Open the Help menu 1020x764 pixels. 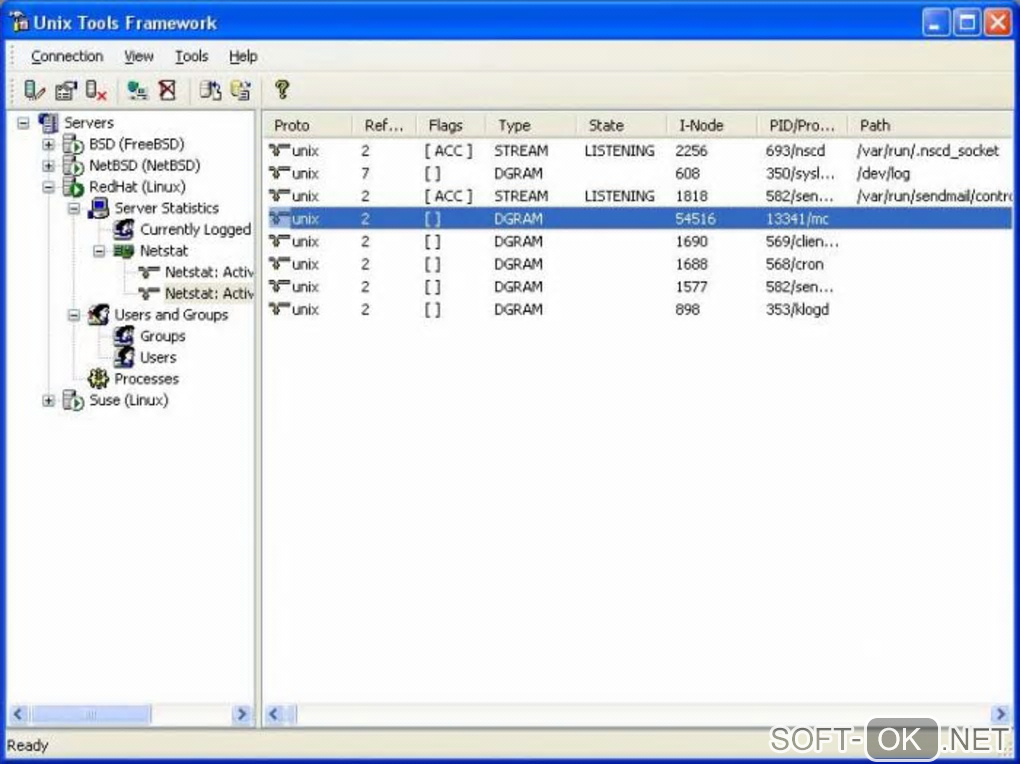pos(243,57)
